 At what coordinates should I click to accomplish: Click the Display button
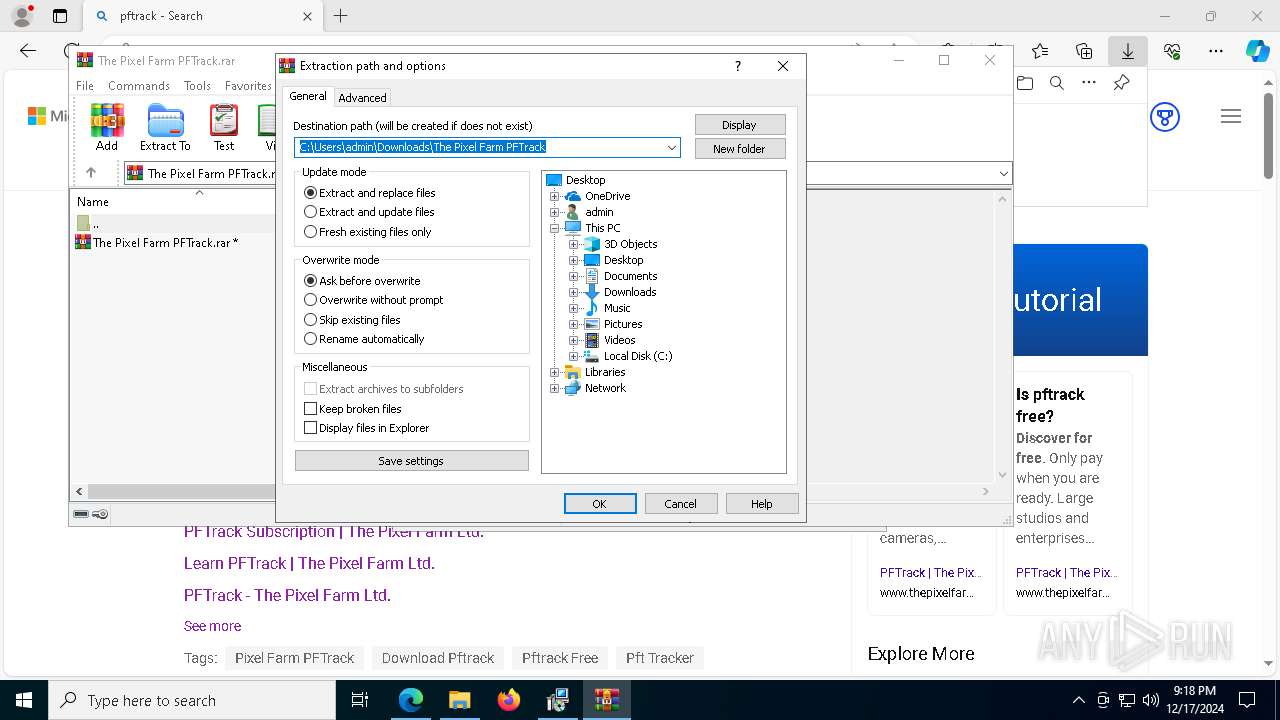740,125
